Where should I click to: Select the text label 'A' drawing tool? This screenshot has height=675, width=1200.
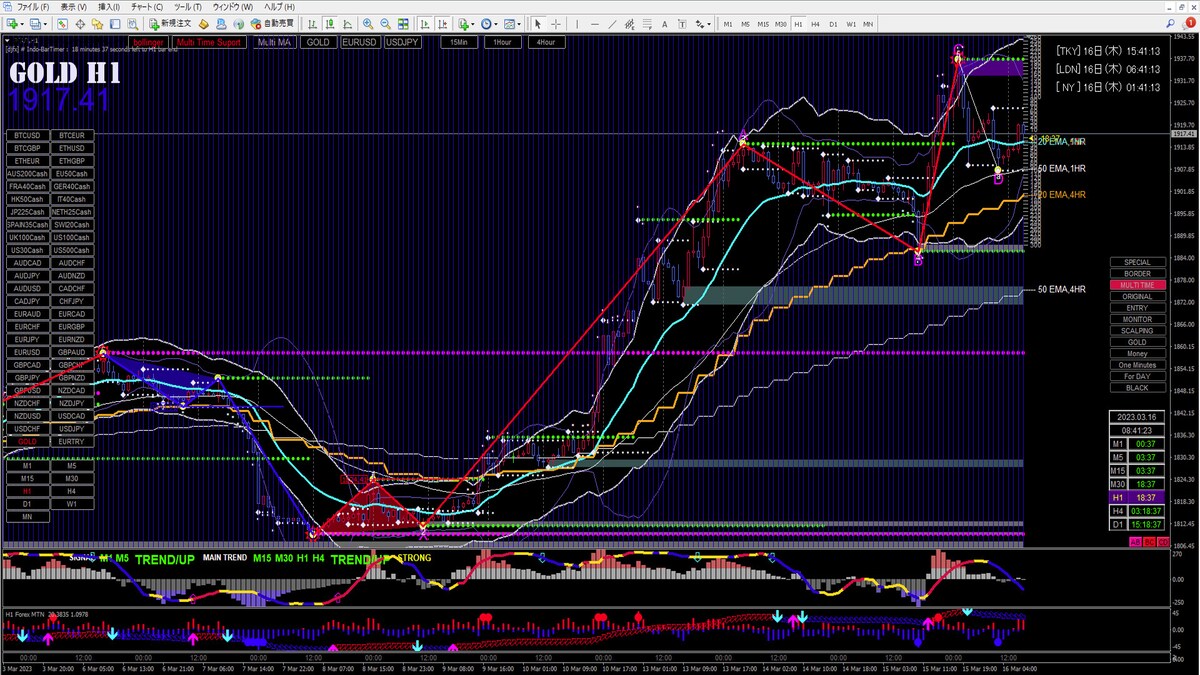tap(664, 23)
